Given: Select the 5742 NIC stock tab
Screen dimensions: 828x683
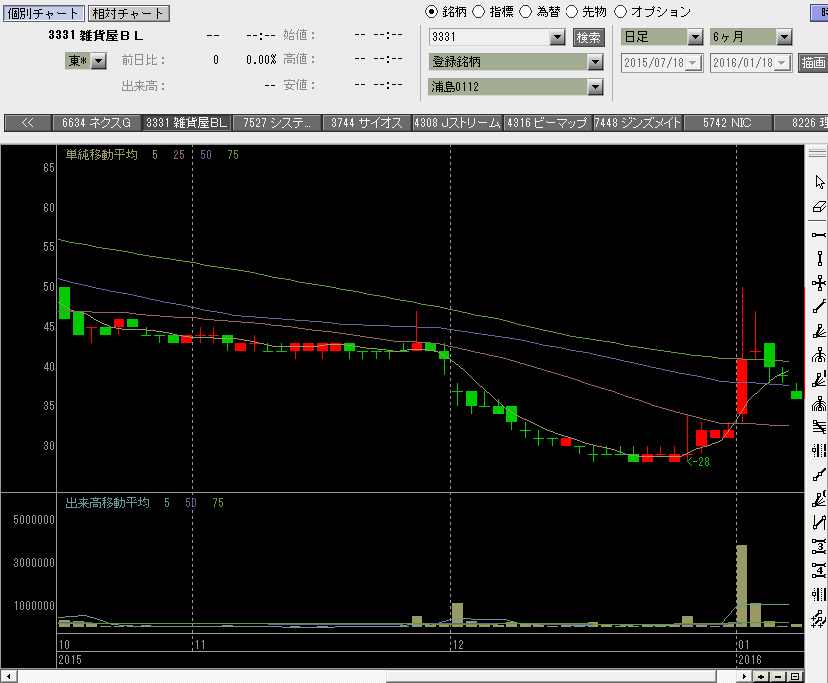Looking at the screenshot, I should tap(727, 123).
